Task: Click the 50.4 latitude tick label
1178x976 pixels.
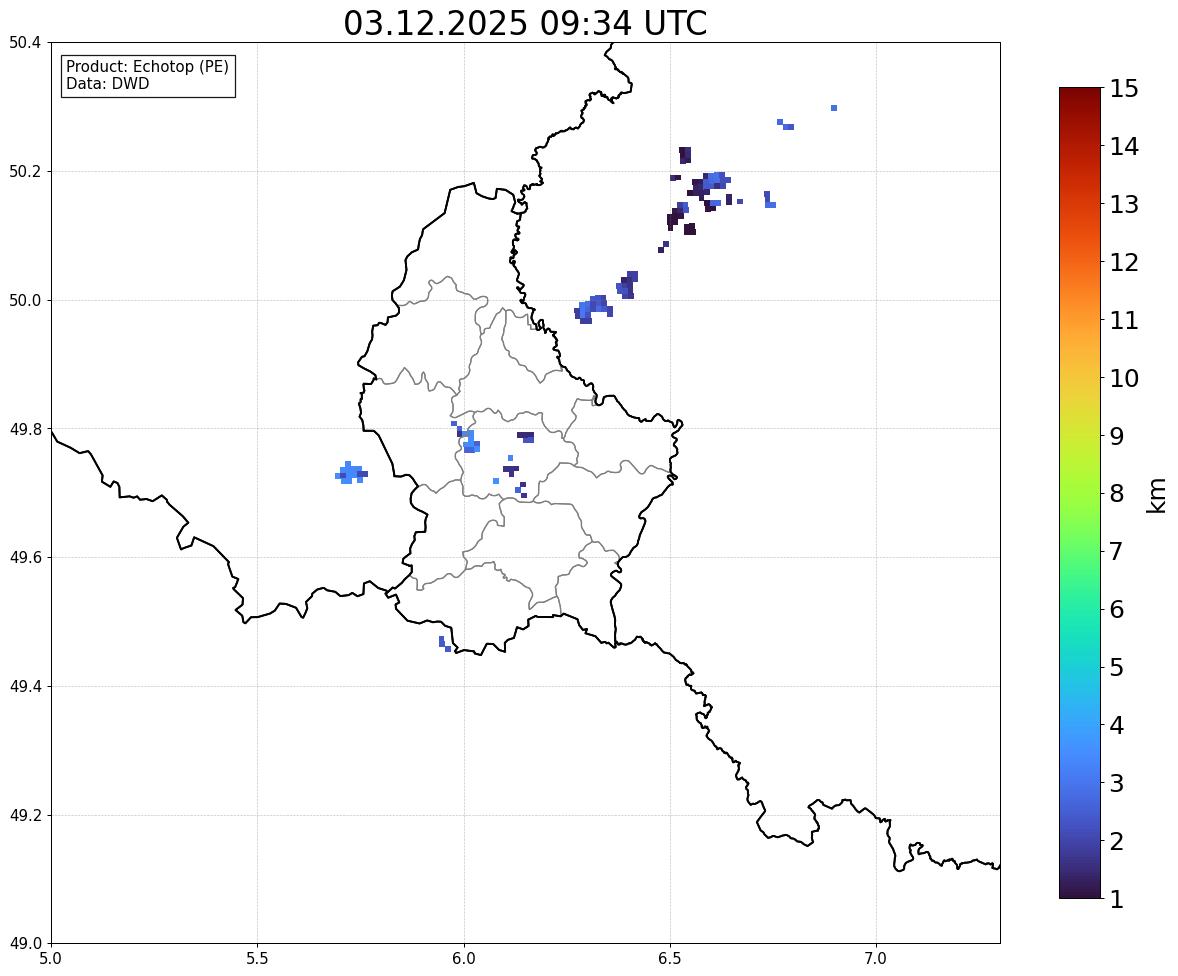Action: coord(25,43)
